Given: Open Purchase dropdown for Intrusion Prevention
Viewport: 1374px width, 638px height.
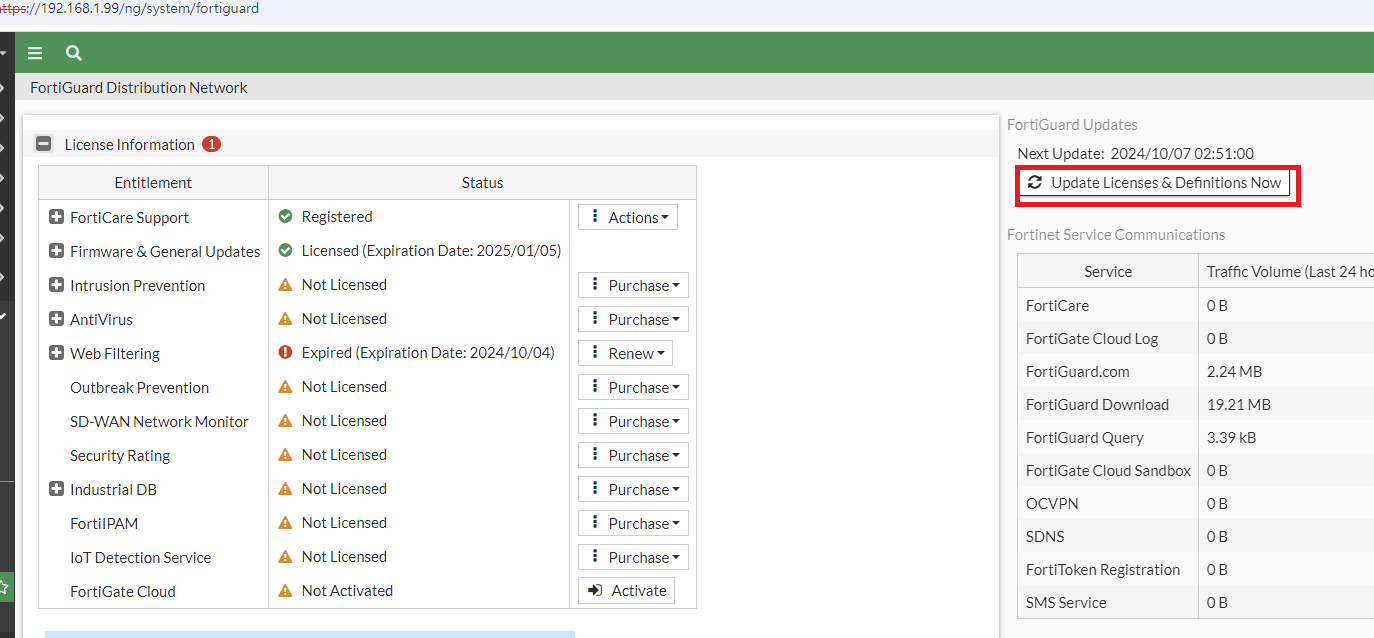Looking at the screenshot, I should tap(633, 285).
